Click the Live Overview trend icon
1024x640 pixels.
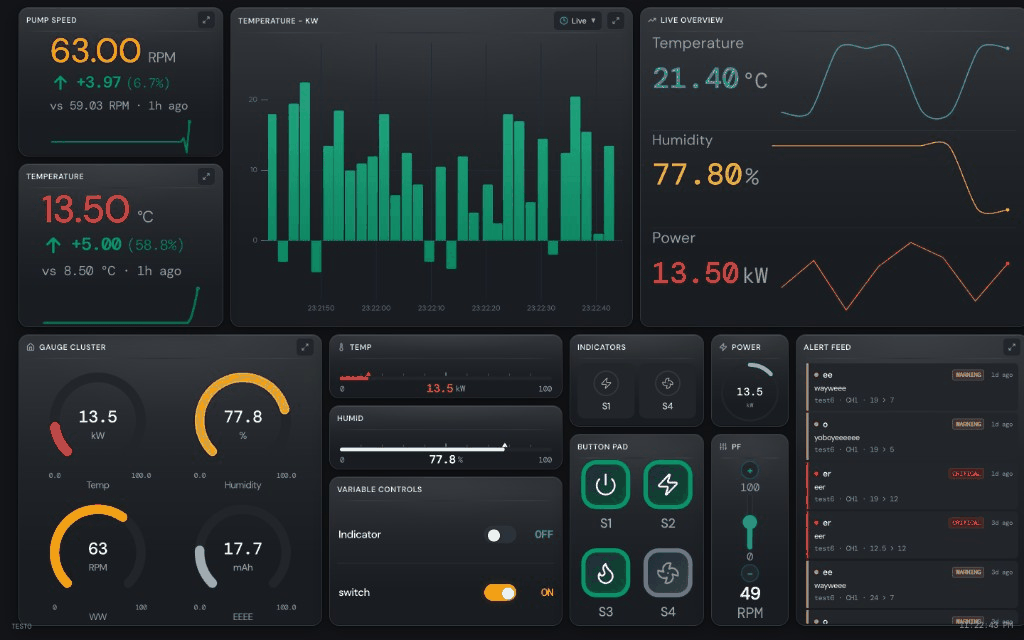pos(652,20)
